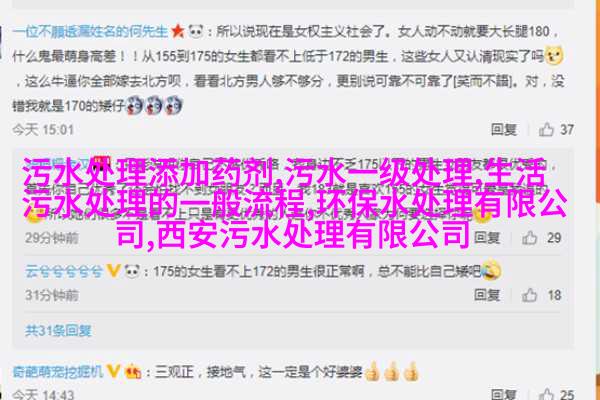
Task: Click the red star badge beside 何先生
Action: [178, 31]
